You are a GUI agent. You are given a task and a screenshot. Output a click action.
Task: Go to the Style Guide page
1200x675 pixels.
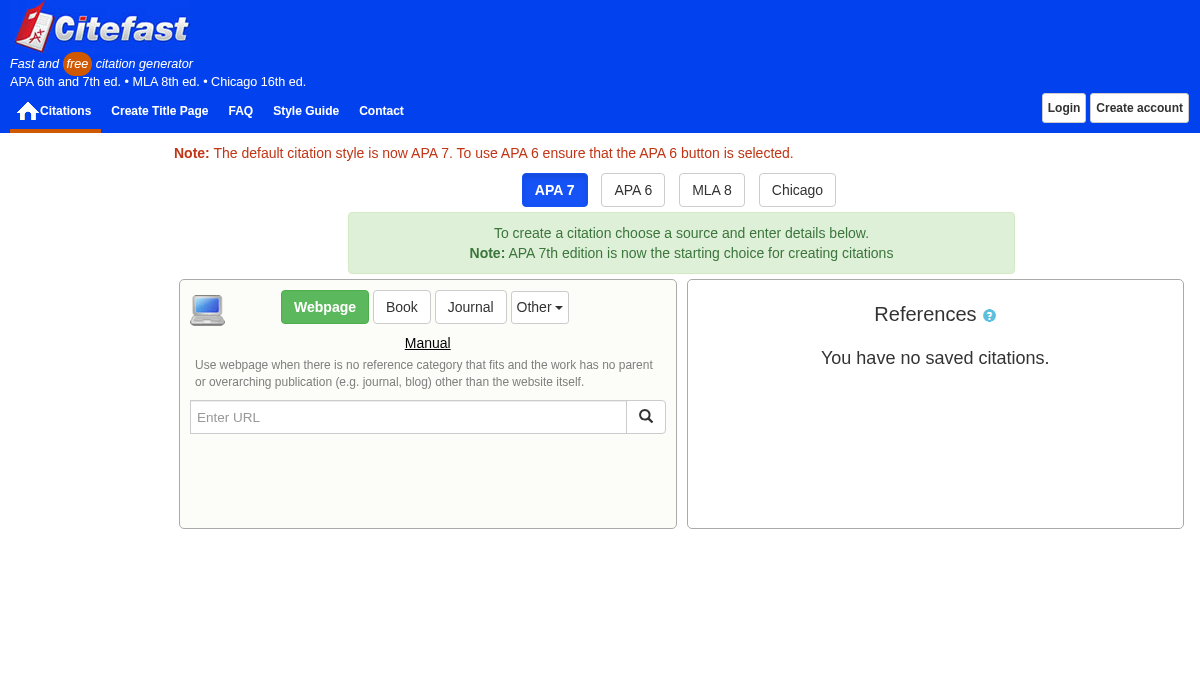(x=306, y=111)
